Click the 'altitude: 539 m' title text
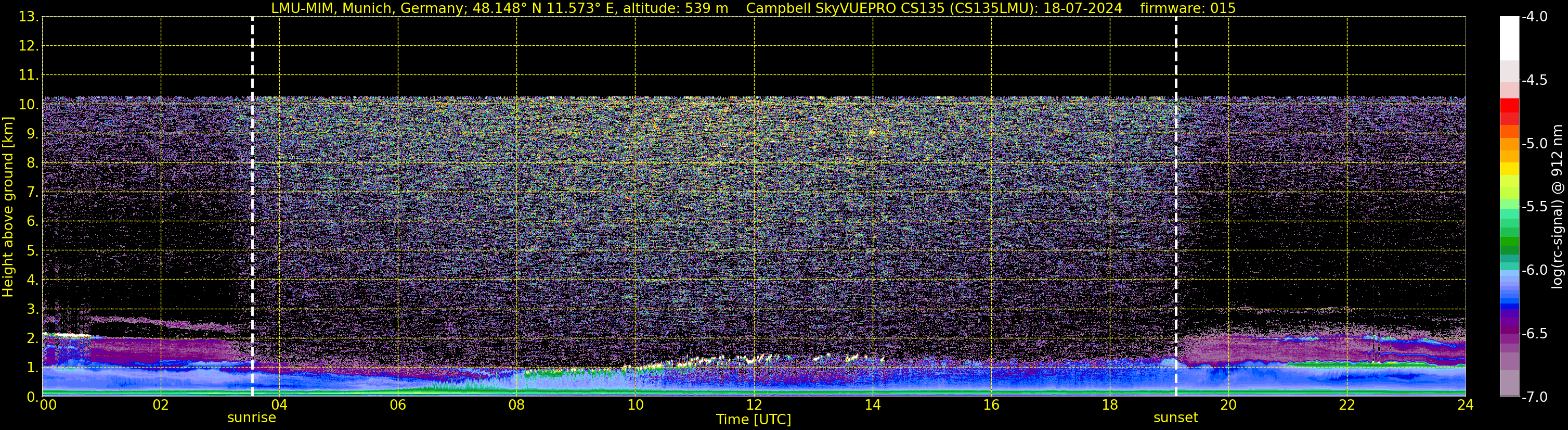Screen dimensions: 1568x430 tap(675, 8)
